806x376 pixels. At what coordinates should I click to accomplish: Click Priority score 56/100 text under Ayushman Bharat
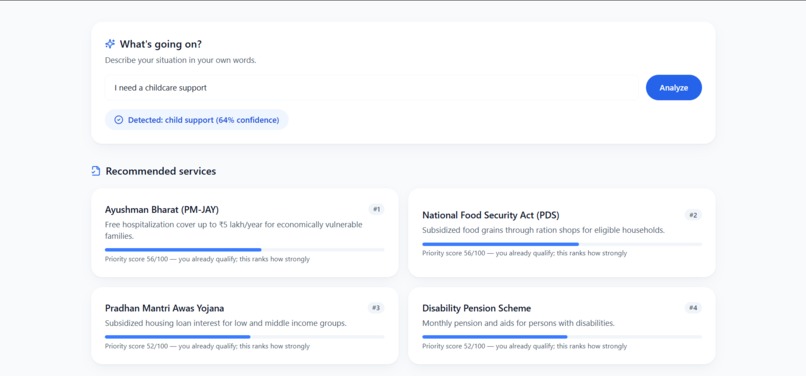[x=207, y=259]
